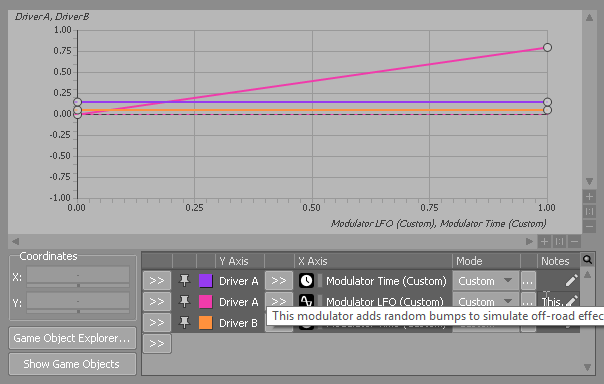This screenshot has height=384, width=604.
Task: Click the Y Axis selector arrows for Driver B
Action: pyautogui.click(x=157, y=322)
